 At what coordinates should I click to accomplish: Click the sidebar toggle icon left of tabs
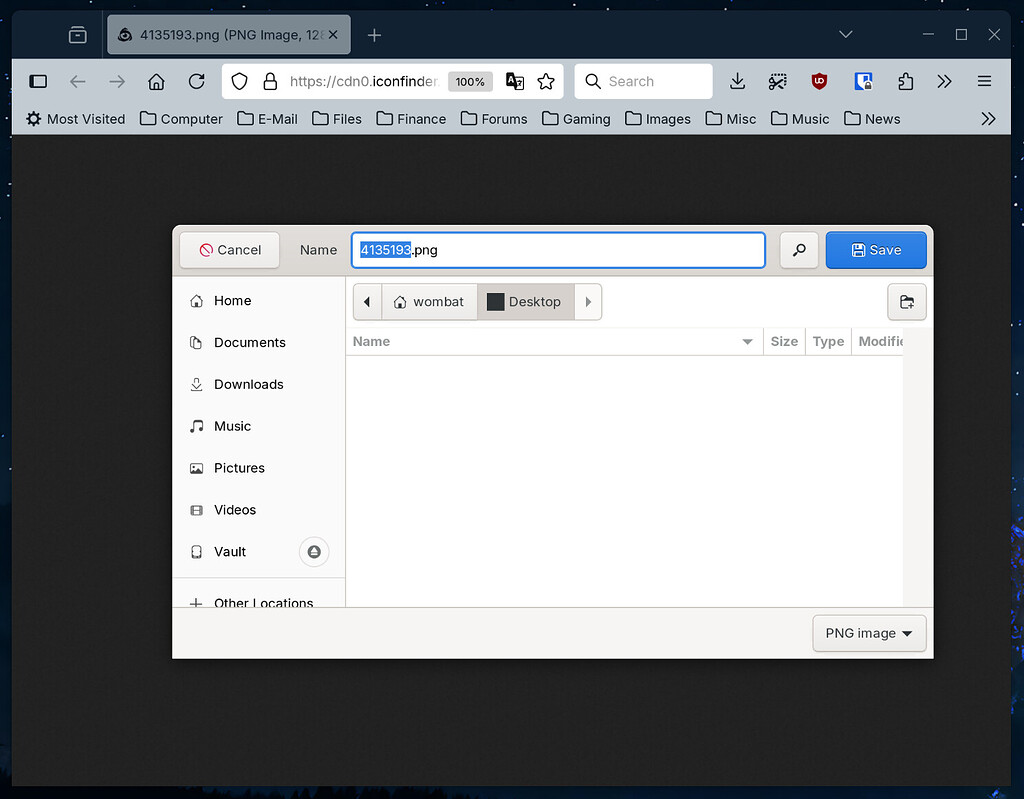[x=77, y=33]
